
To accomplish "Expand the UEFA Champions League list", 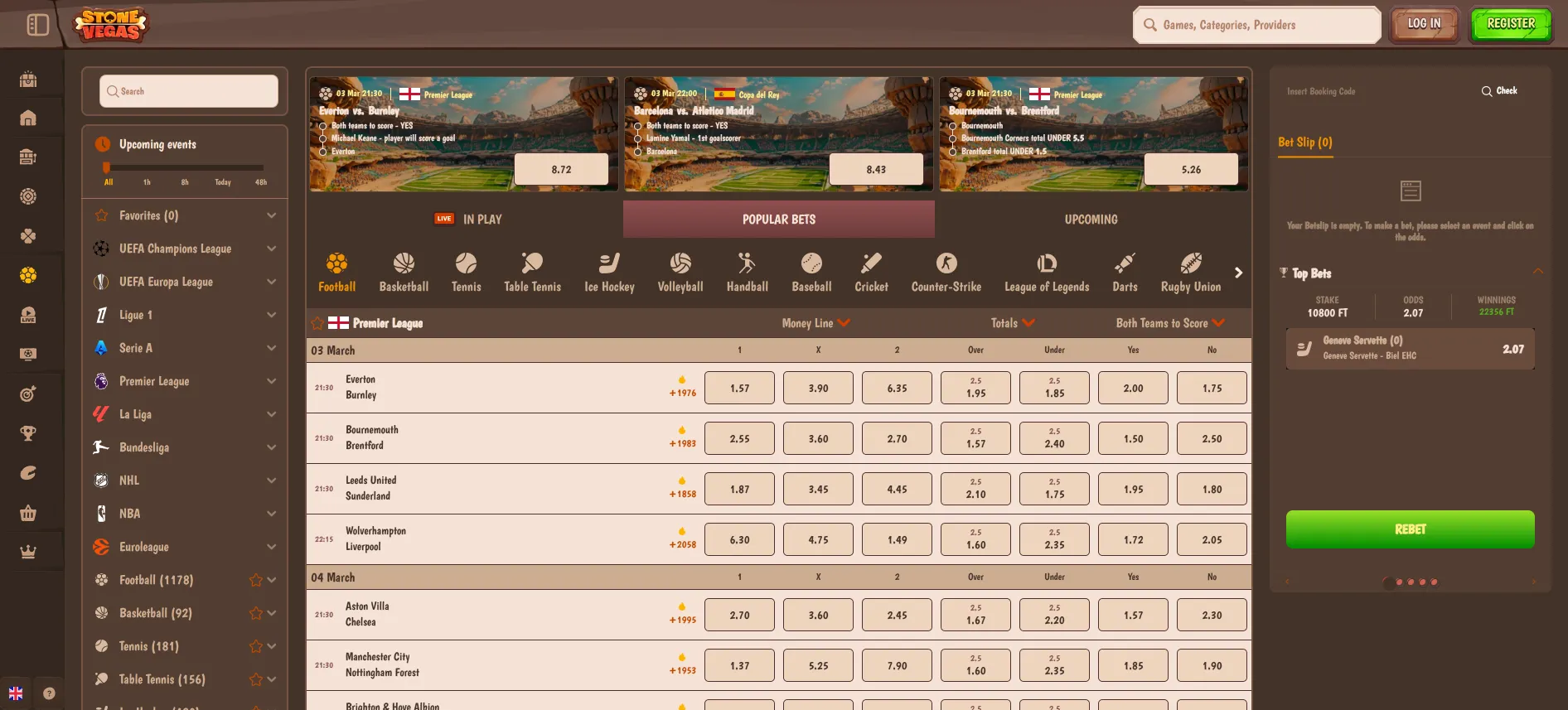I will 271,249.
